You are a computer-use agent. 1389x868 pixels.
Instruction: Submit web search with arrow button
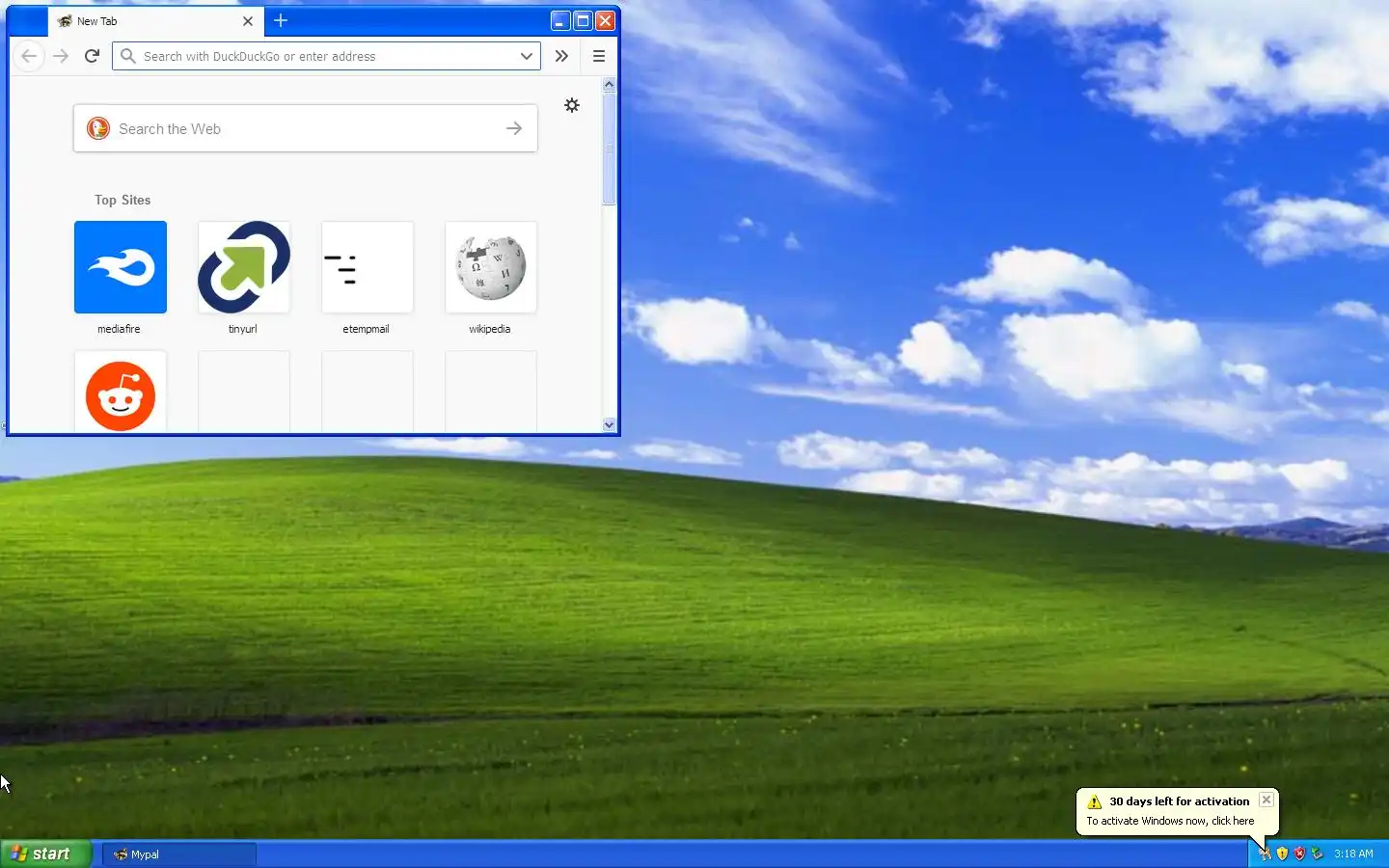click(x=514, y=128)
